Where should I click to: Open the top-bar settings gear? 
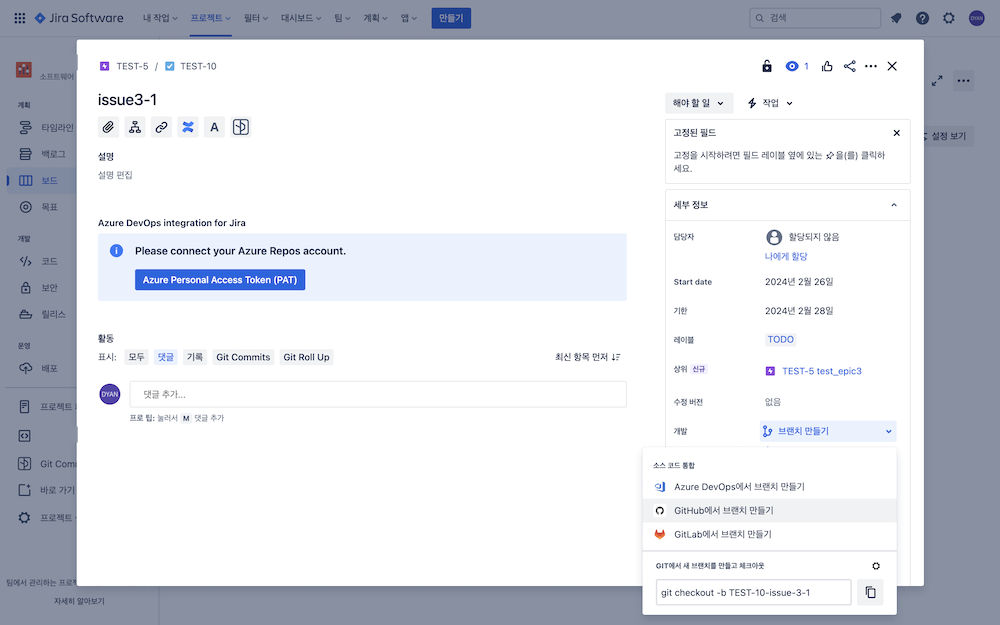click(x=949, y=18)
